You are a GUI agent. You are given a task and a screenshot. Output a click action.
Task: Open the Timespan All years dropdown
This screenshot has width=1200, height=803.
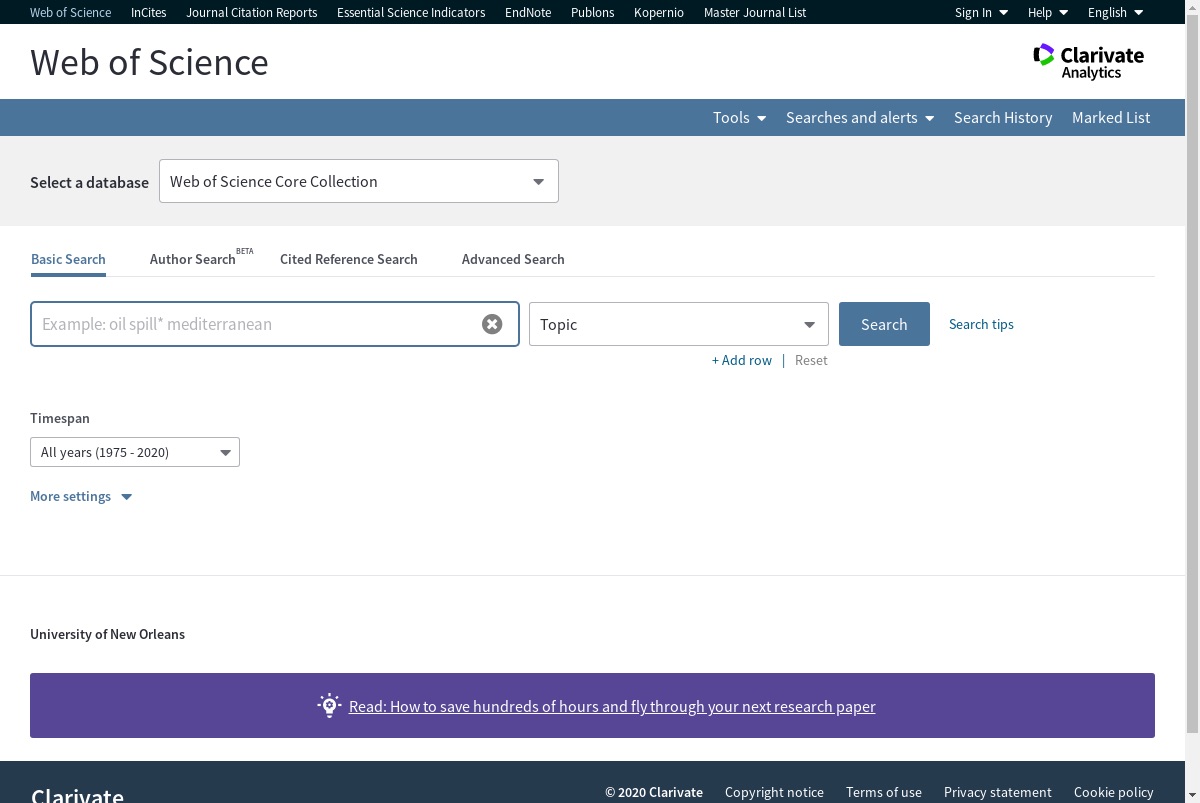pyautogui.click(x=135, y=452)
